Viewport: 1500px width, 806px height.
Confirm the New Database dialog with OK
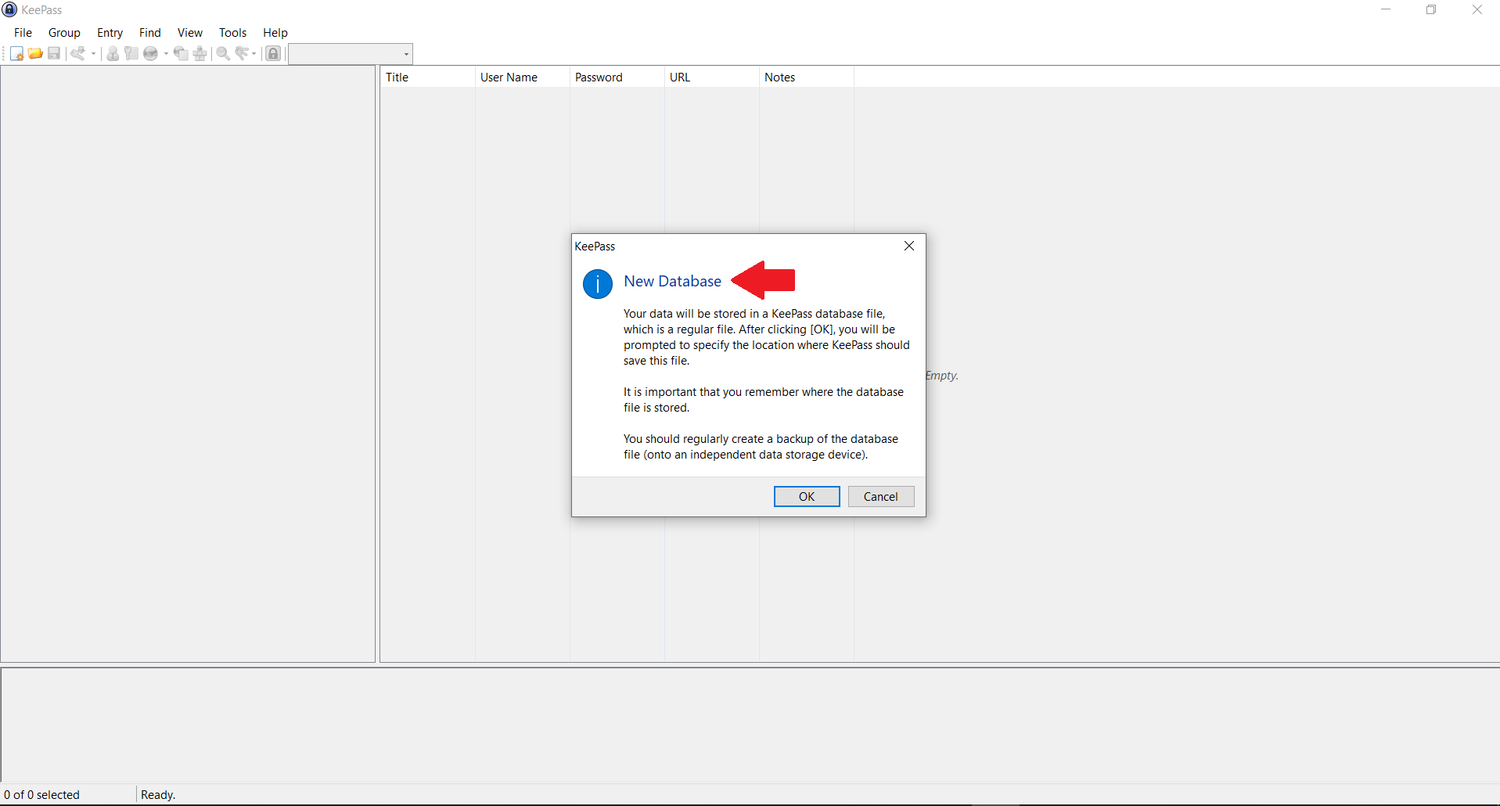[807, 497]
